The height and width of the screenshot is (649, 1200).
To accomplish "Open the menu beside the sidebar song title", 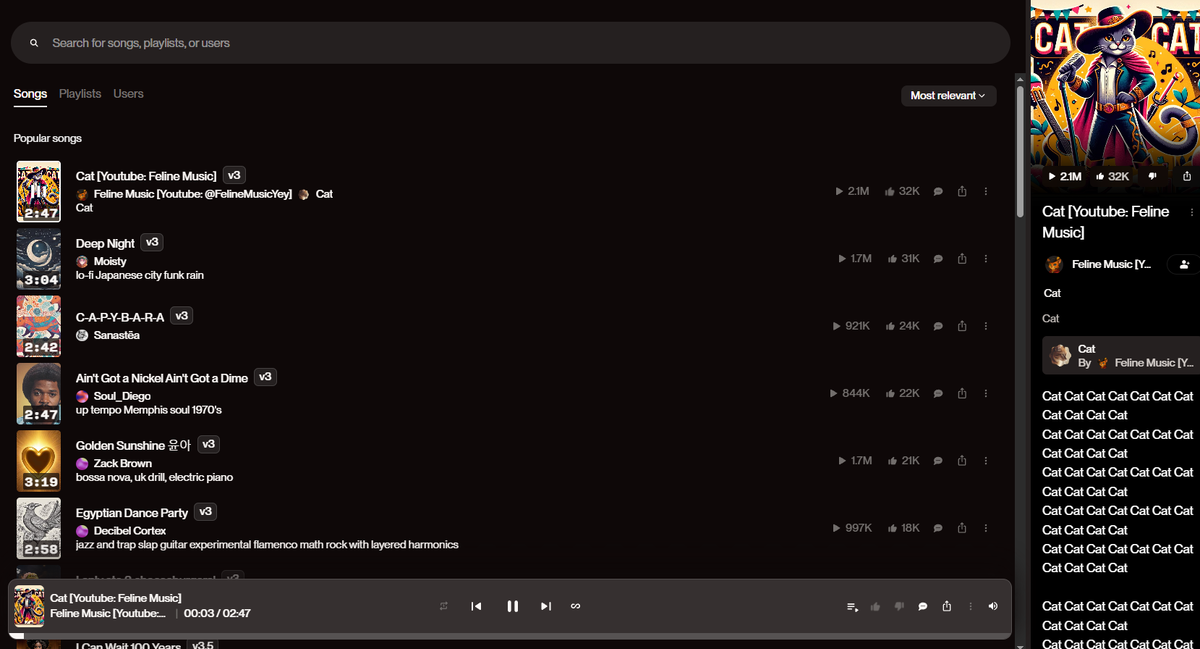I will click(x=1191, y=212).
